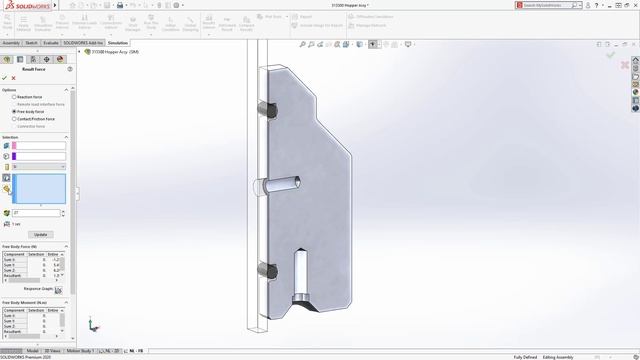Click the Apply Material ribbon button
640x360 pixels.
[x=24, y=24]
